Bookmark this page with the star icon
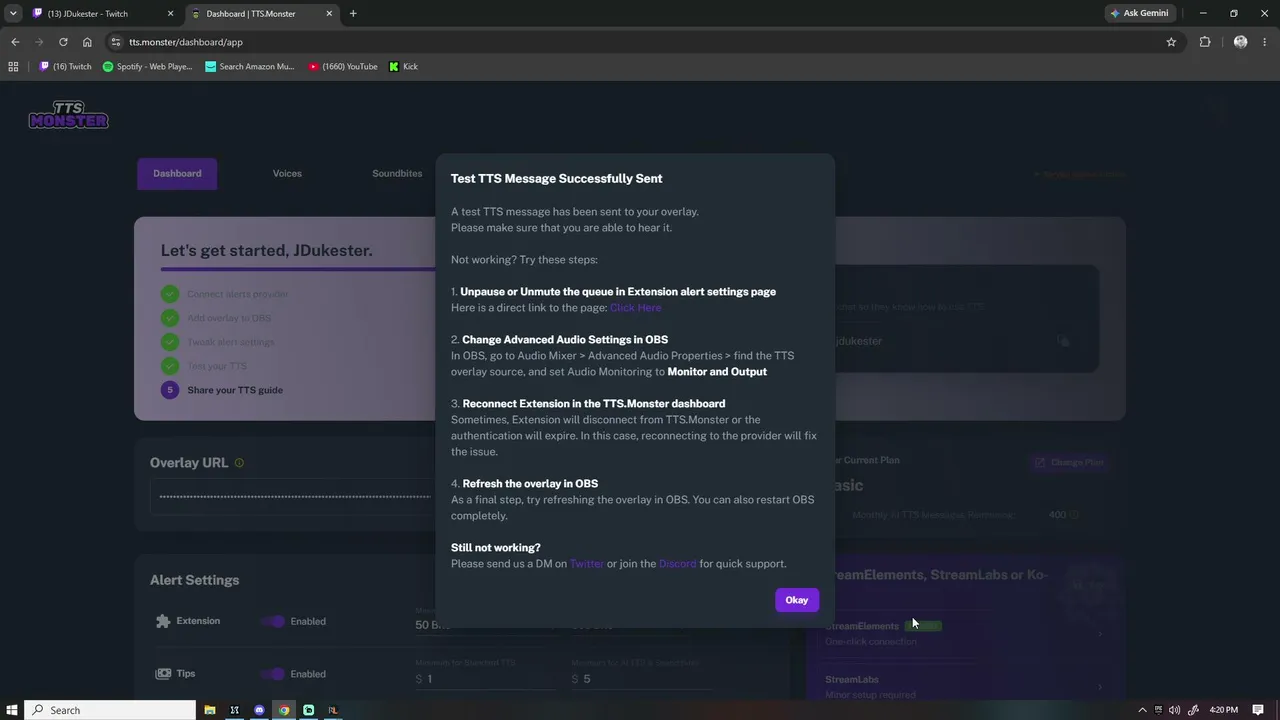The width and height of the screenshot is (1280, 720). [1171, 42]
